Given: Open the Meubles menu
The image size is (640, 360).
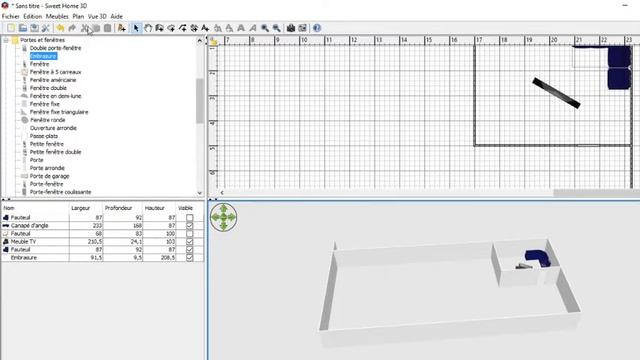Looking at the screenshot, I should pyautogui.click(x=57, y=16).
